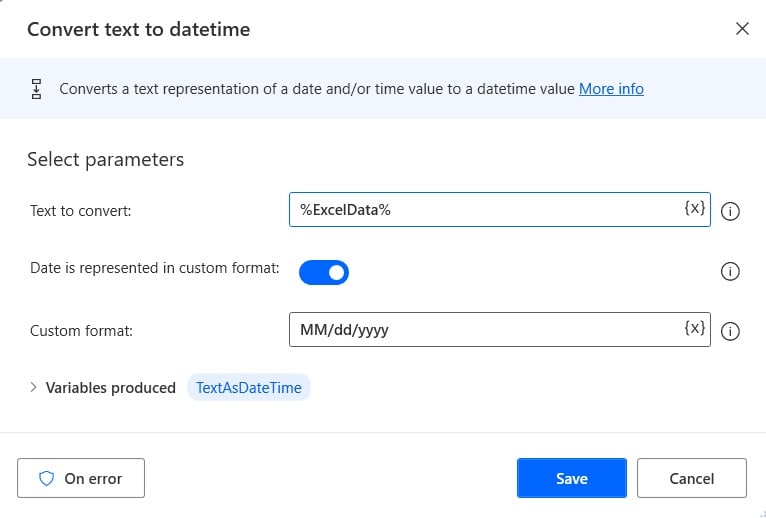Image resolution: width=766 pixels, height=518 pixels.
Task: Open info tooltip for Custom format field
Action: [730, 331]
